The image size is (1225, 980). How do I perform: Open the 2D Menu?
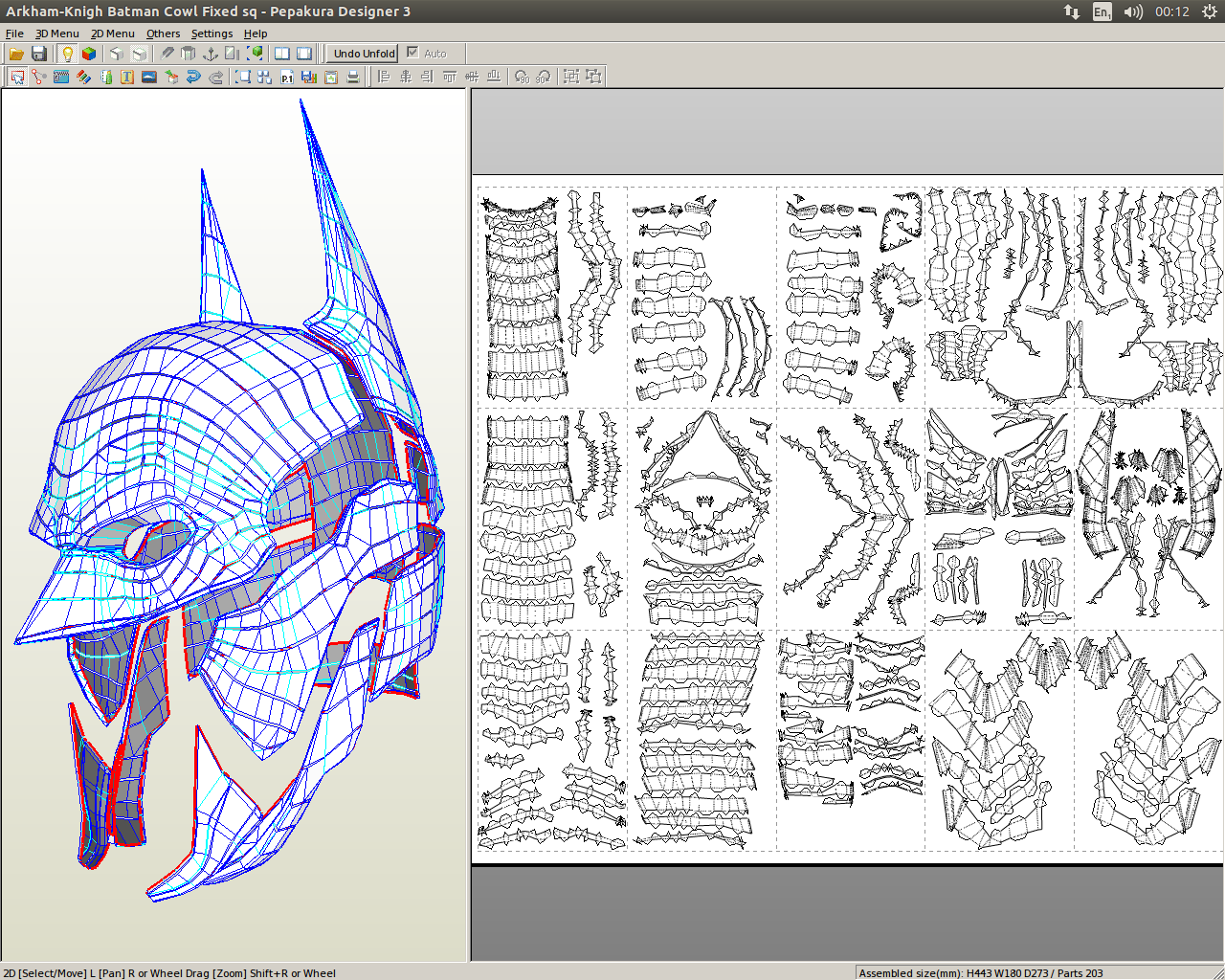click(113, 33)
